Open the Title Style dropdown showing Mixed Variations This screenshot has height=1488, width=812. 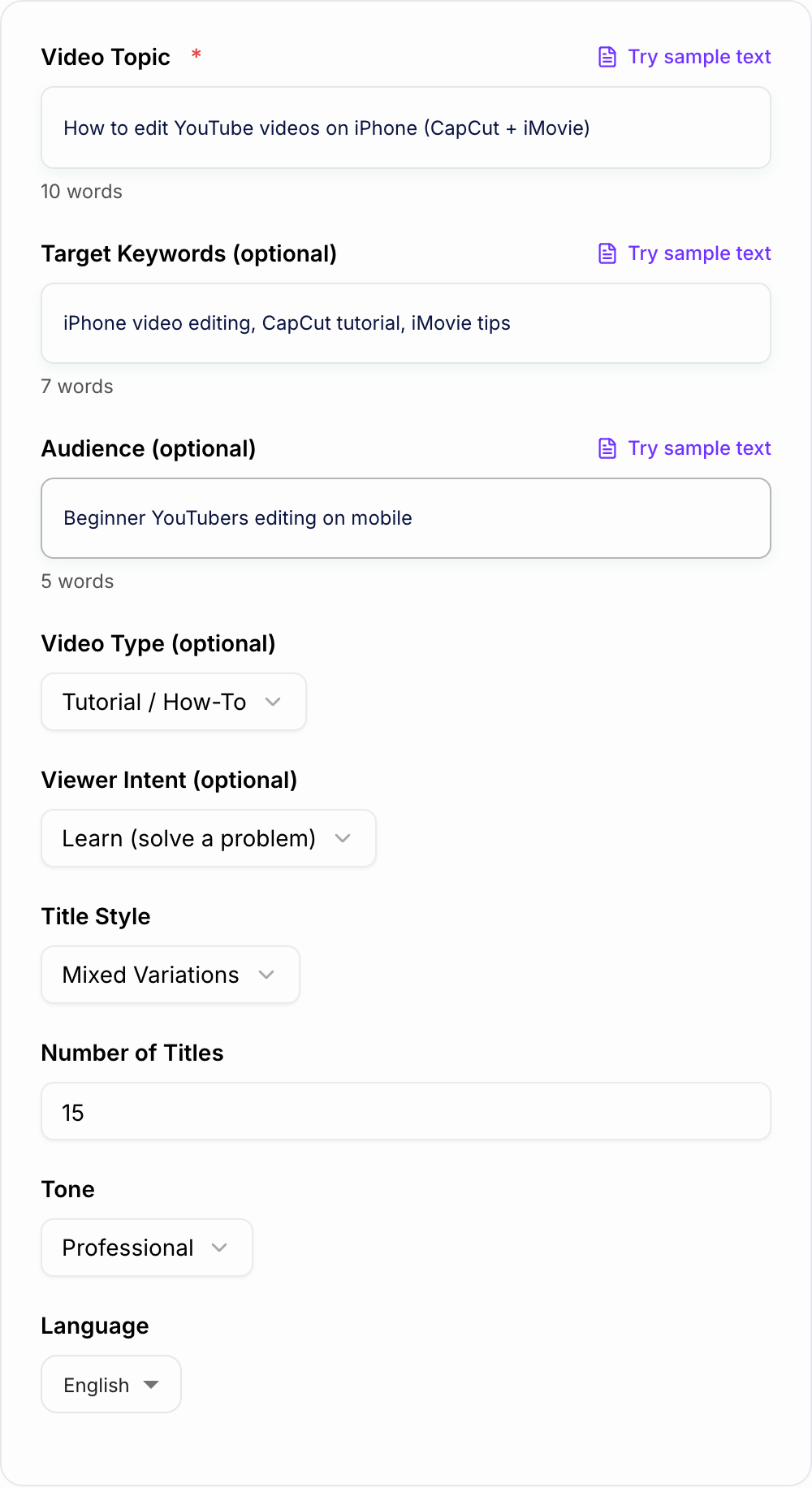171,975
